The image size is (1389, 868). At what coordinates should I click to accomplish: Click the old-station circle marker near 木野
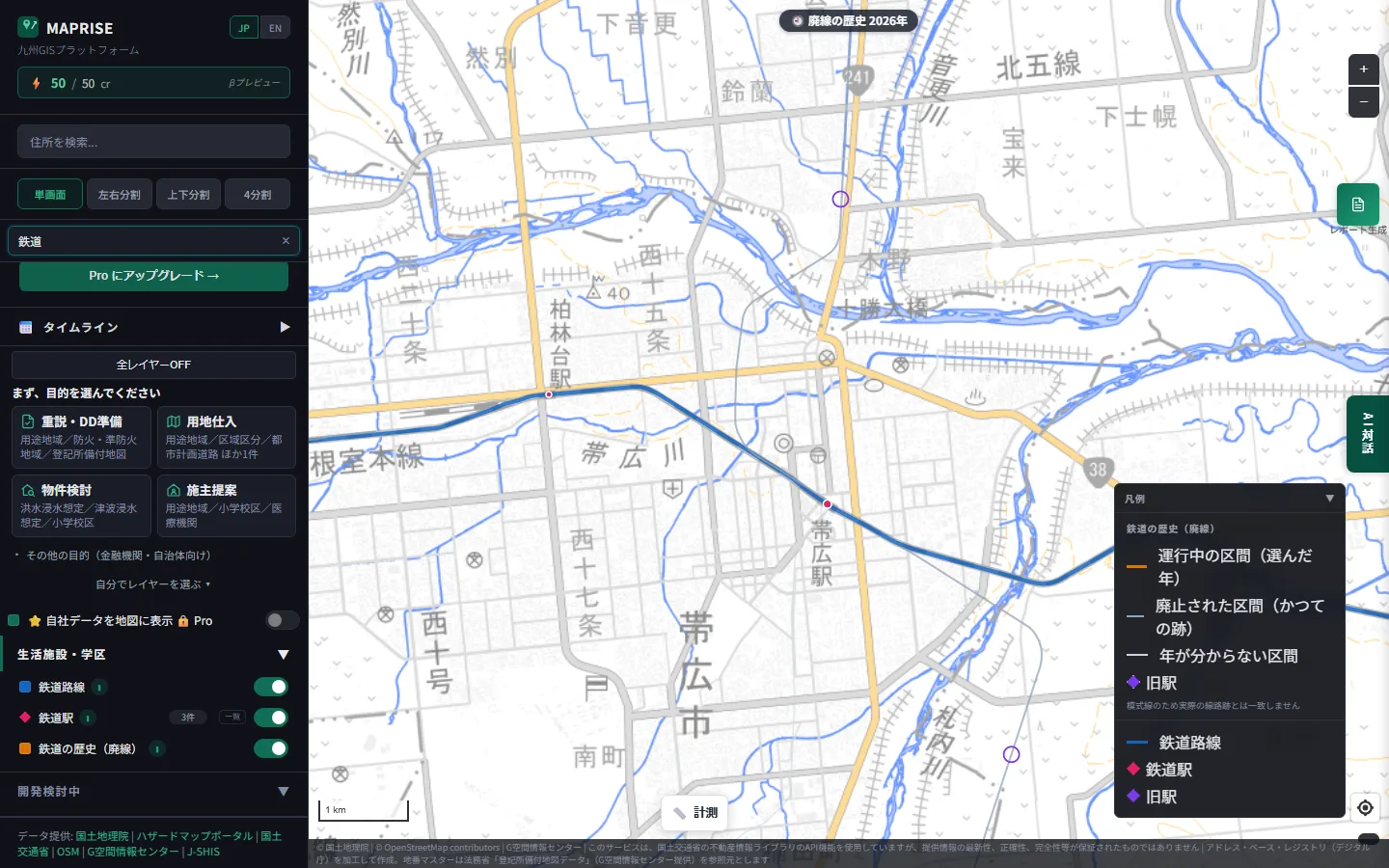coord(840,199)
